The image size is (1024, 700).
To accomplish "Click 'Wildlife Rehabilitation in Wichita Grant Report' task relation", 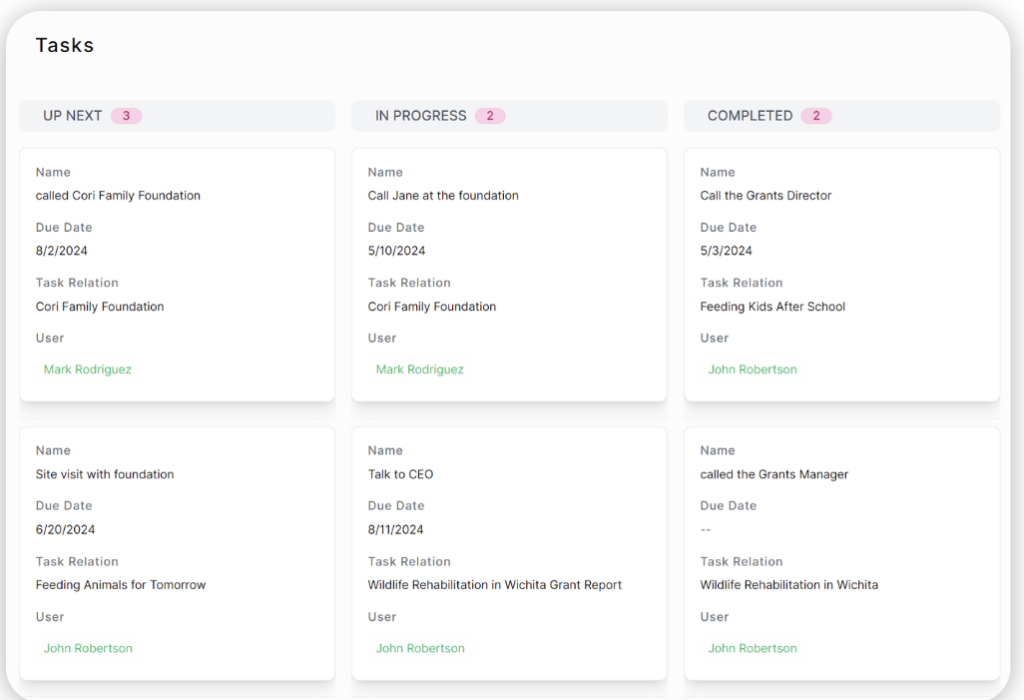I will pyautogui.click(x=494, y=585).
